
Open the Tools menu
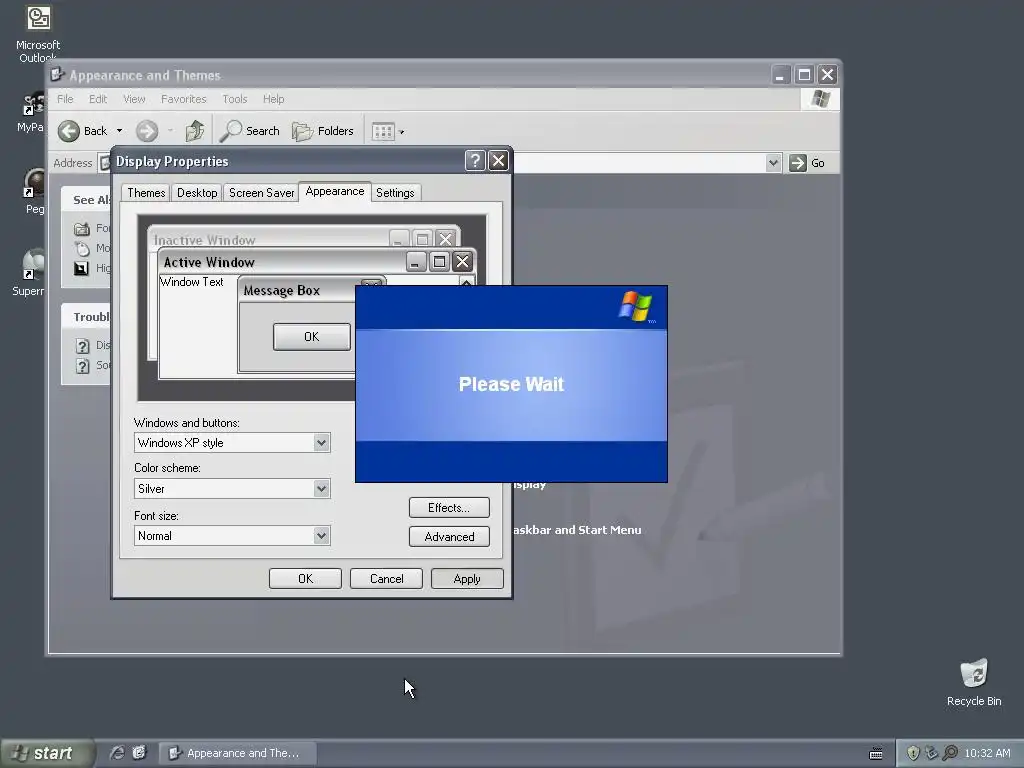coord(234,99)
